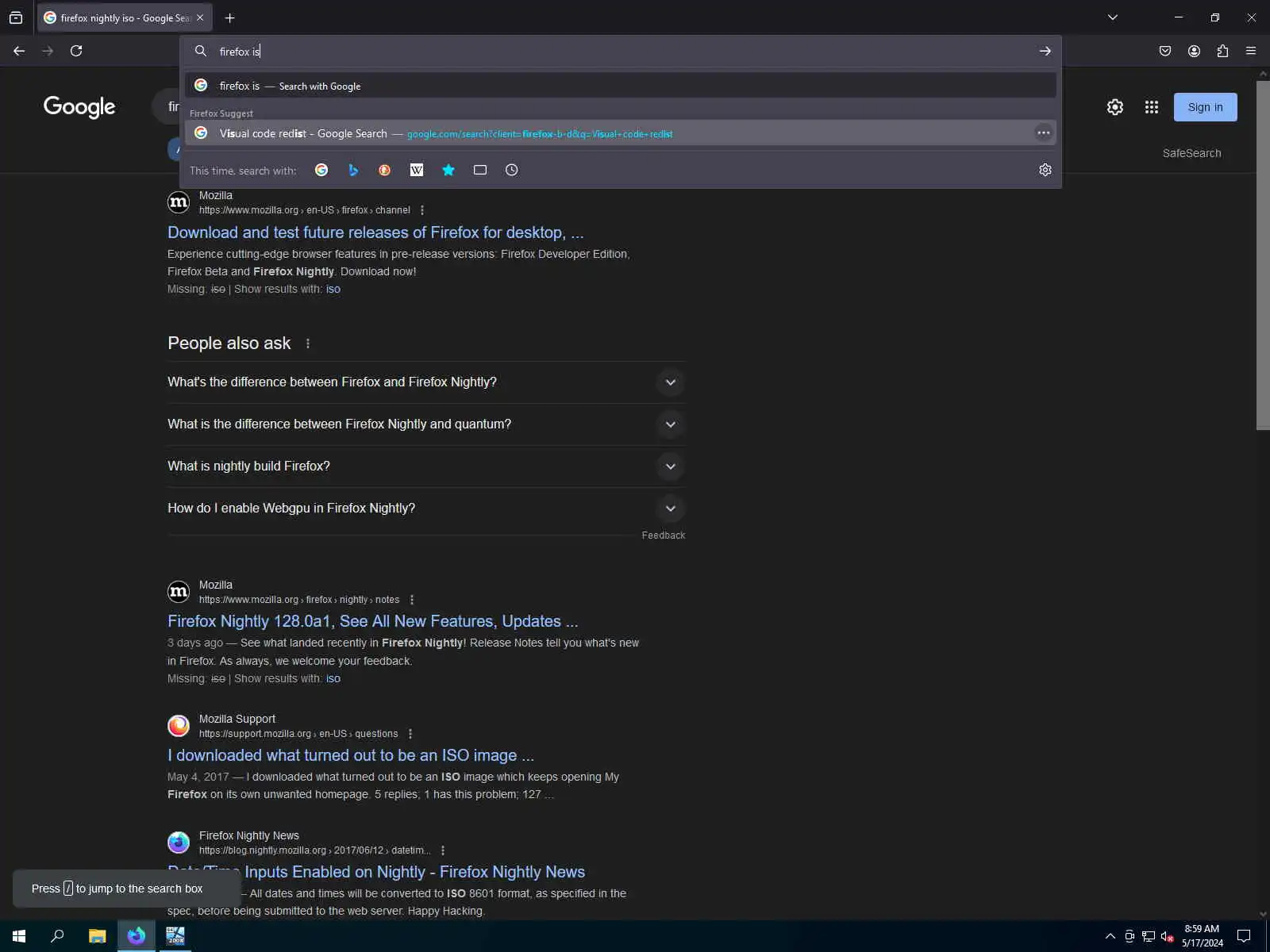Open a new tab with the plus button
This screenshot has width=1270, height=952.
229,17
